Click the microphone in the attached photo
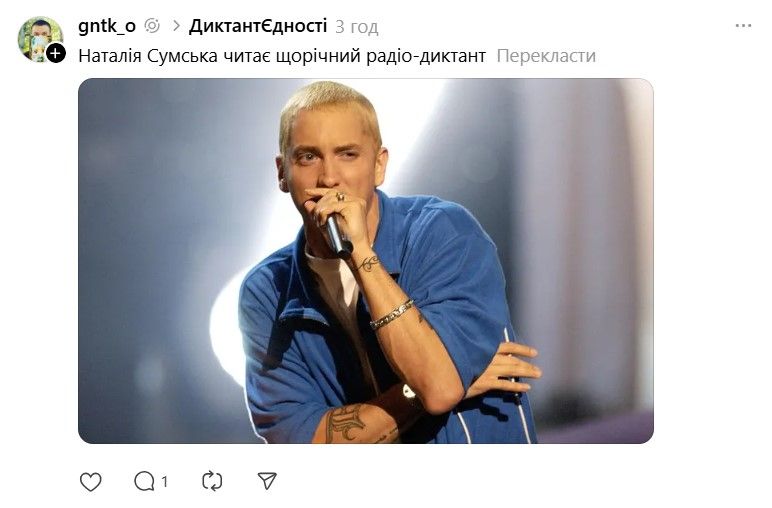This screenshot has width=772, height=508. point(339,236)
